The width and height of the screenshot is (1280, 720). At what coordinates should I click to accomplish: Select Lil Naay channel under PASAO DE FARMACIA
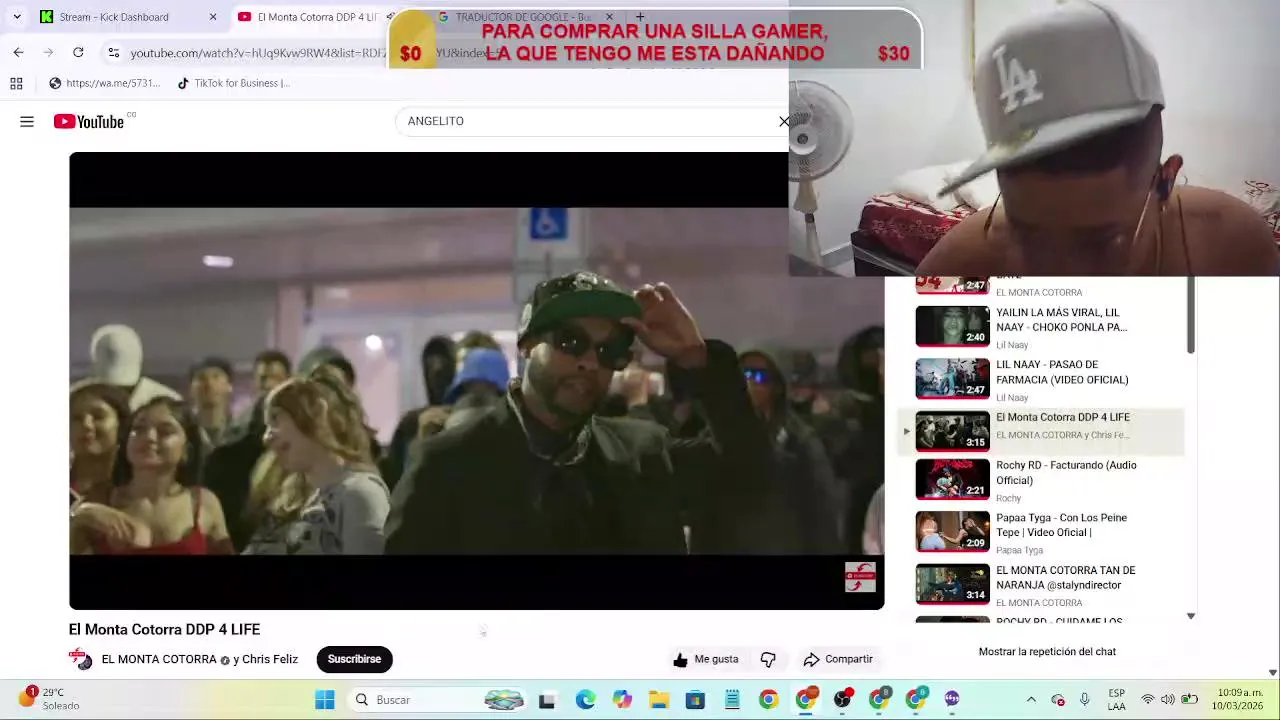tap(1012, 398)
